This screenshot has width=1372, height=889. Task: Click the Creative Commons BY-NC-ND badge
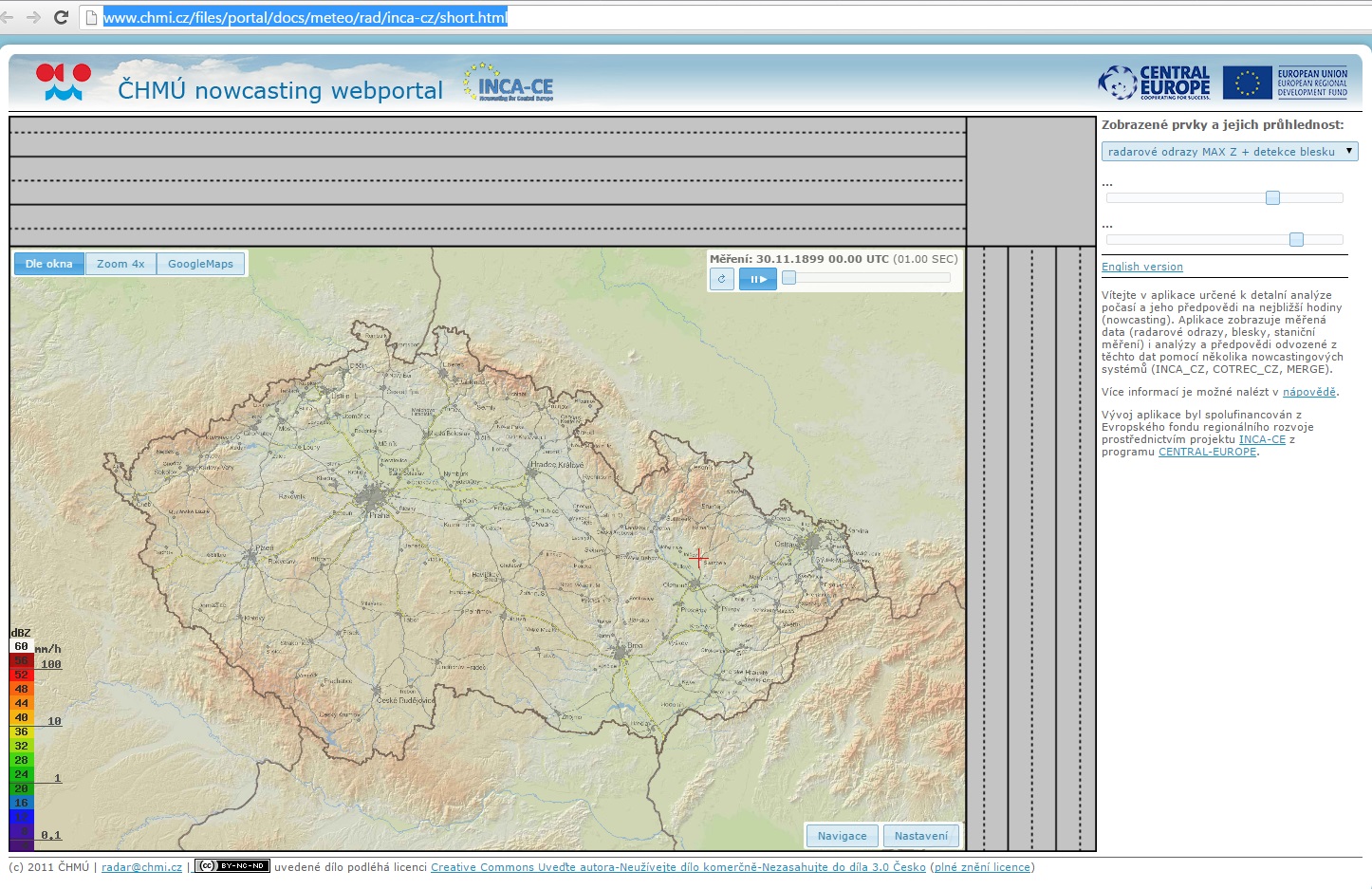click(x=232, y=866)
